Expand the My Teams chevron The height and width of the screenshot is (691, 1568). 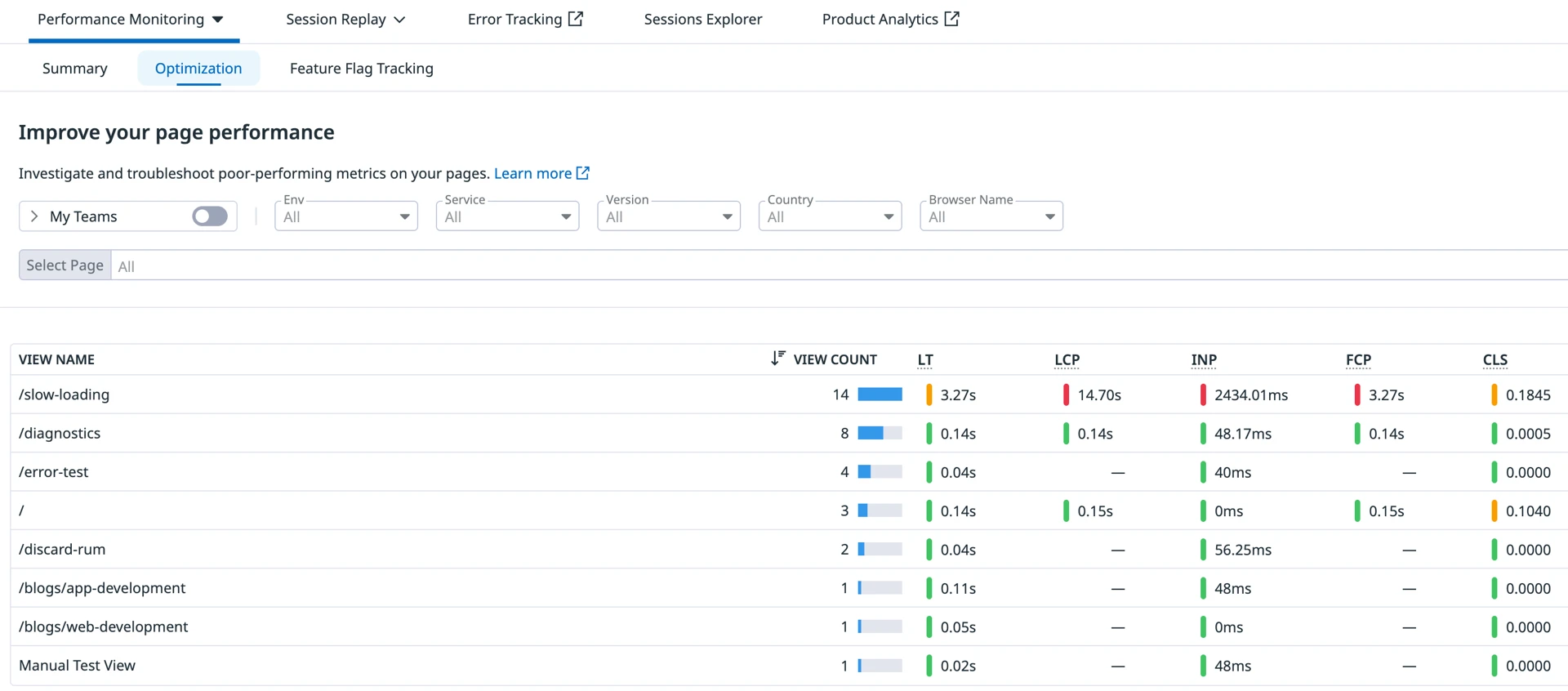click(34, 216)
